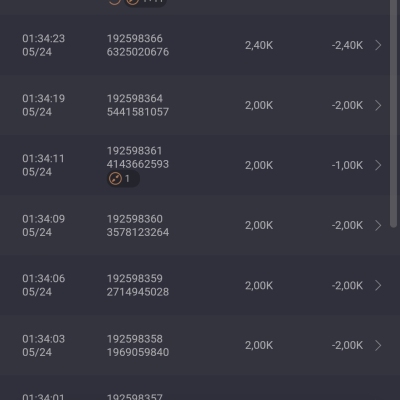Expand the 01:34:06 record with its arrow
The height and width of the screenshot is (400, 400).
pos(378,285)
